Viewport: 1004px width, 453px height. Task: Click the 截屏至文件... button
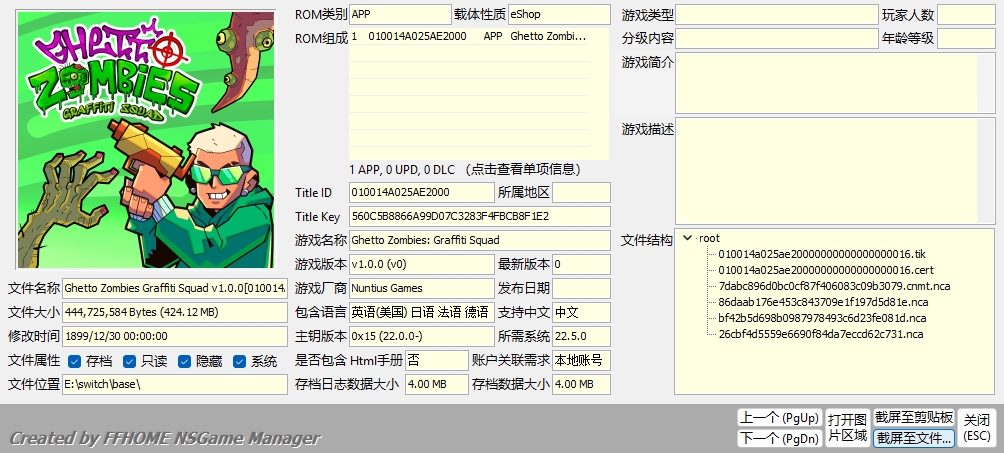click(914, 438)
